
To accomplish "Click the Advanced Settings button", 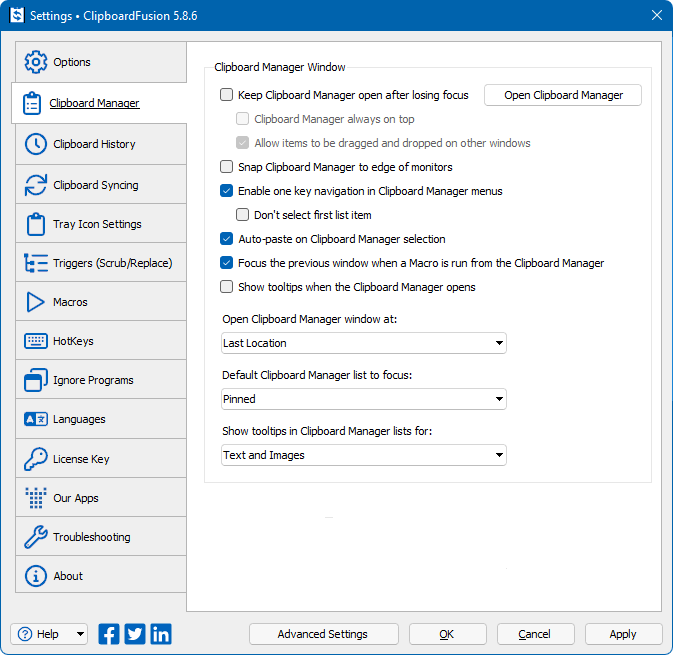I will (x=323, y=634).
